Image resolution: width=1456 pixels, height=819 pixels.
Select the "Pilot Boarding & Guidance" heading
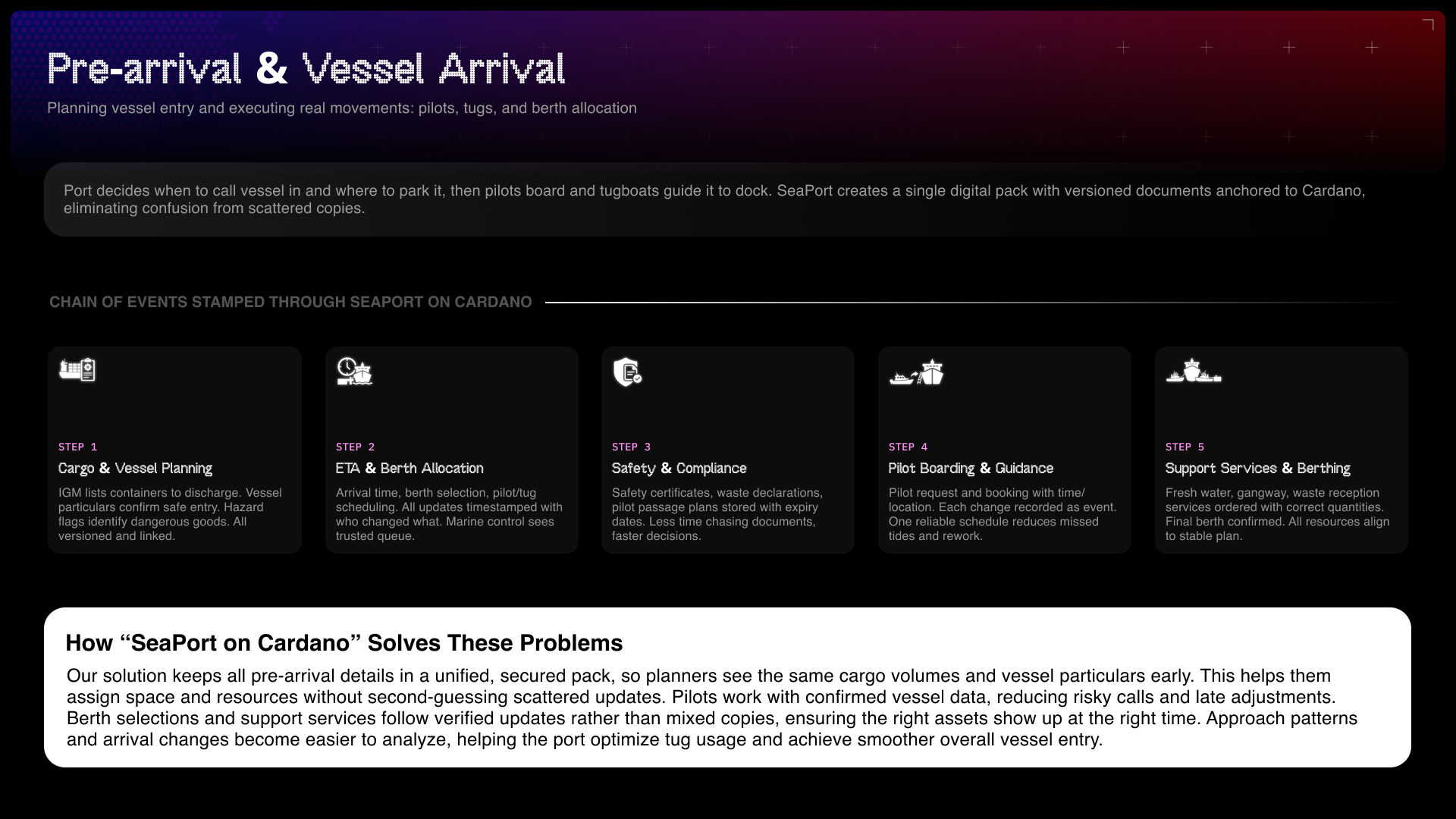coord(971,469)
